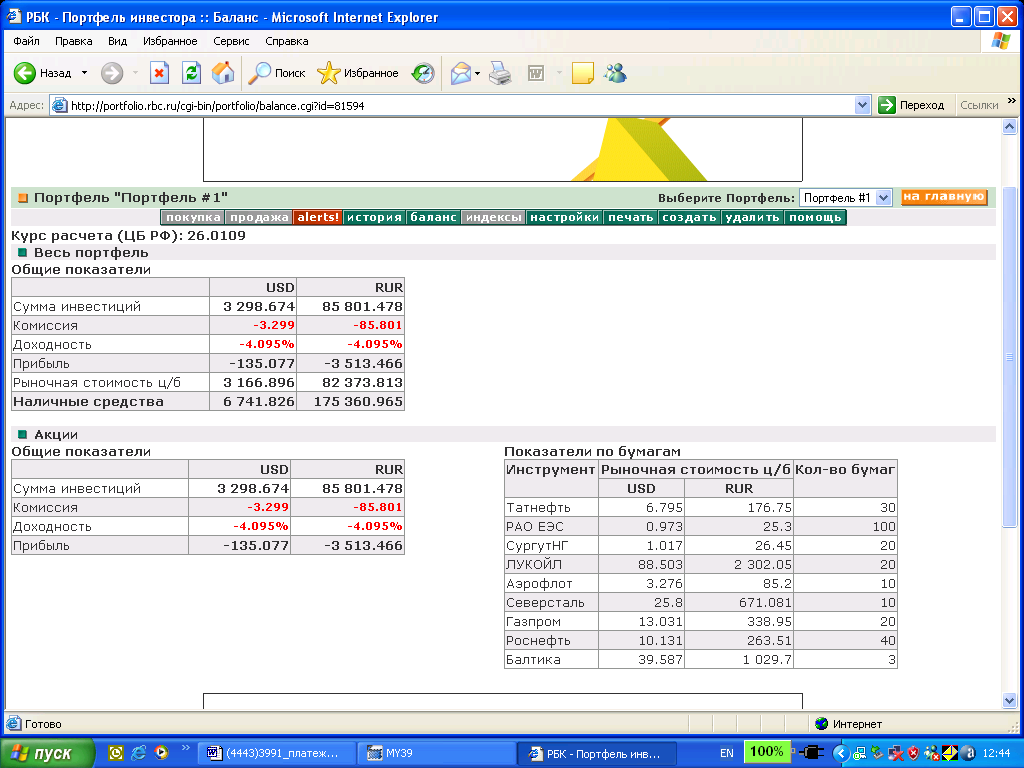
Task: Click the power plug tray icon
Action: [811, 753]
